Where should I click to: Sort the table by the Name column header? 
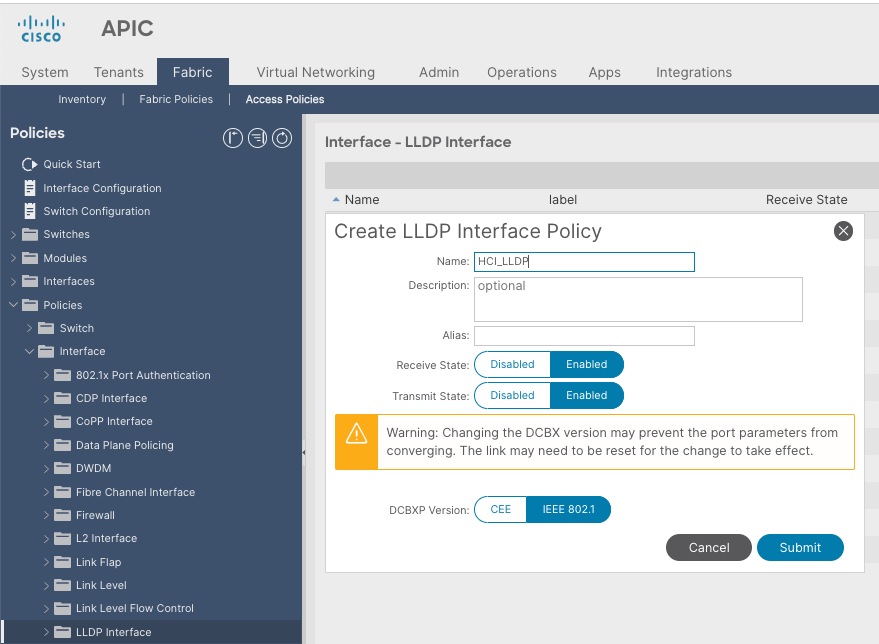point(362,199)
